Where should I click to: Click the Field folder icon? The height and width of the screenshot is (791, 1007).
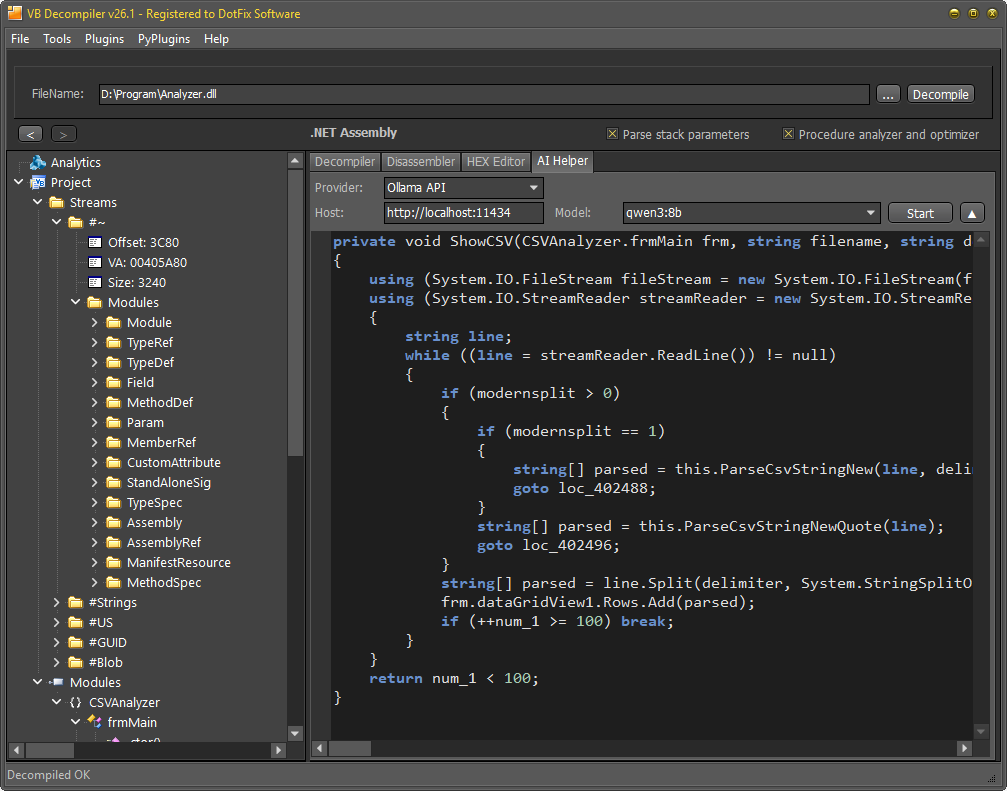[x=114, y=382]
